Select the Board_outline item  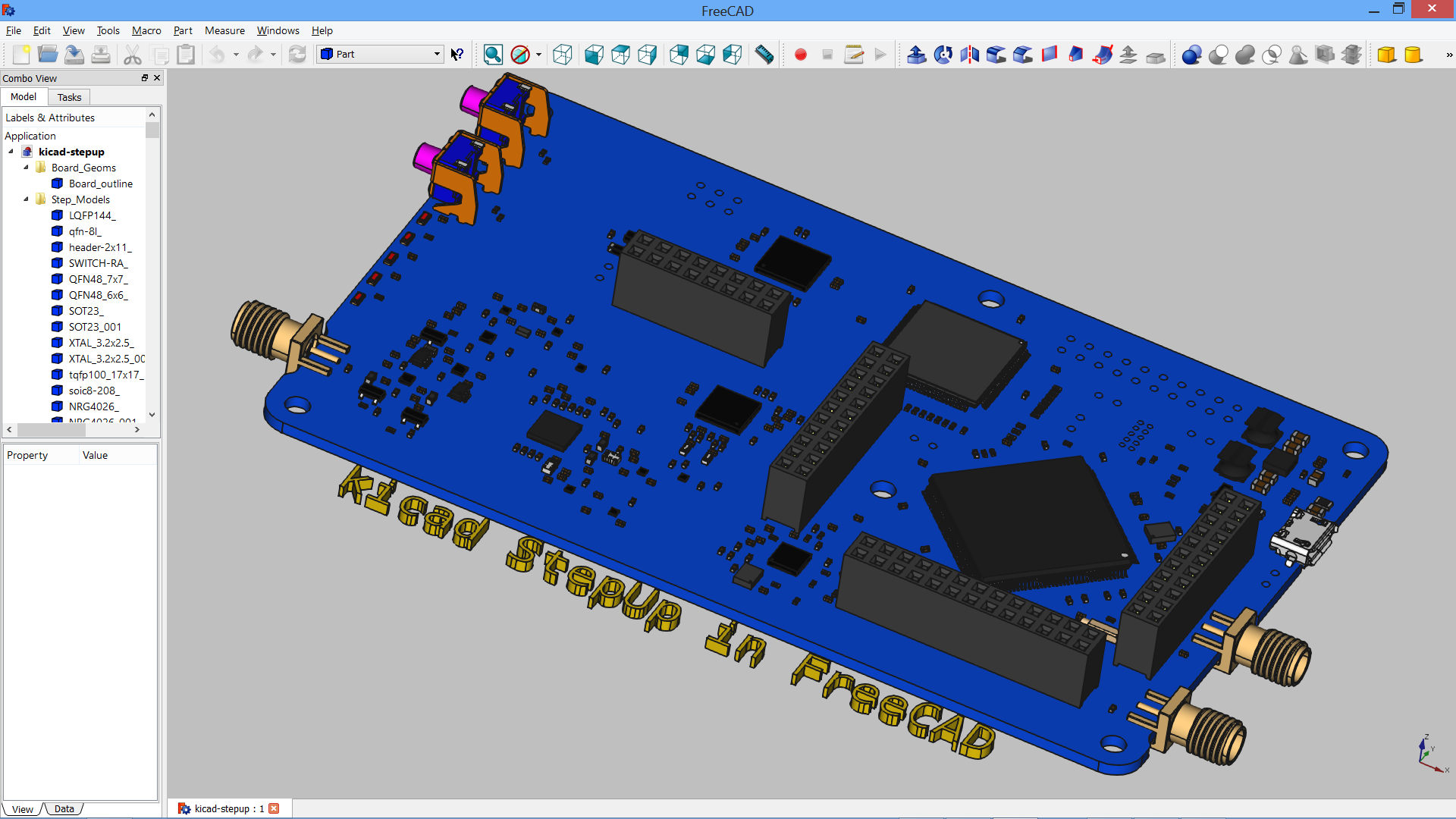(100, 183)
